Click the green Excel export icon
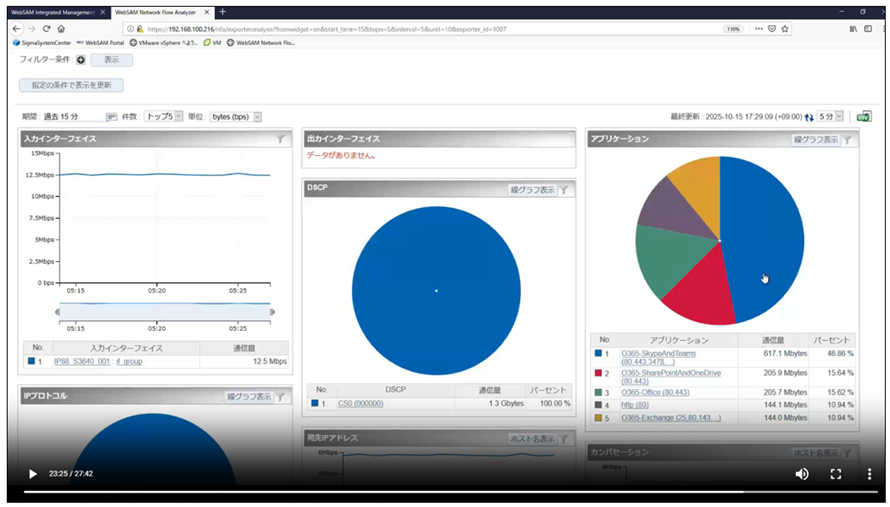This screenshot has width=890, height=507. pyautogui.click(x=863, y=117)
